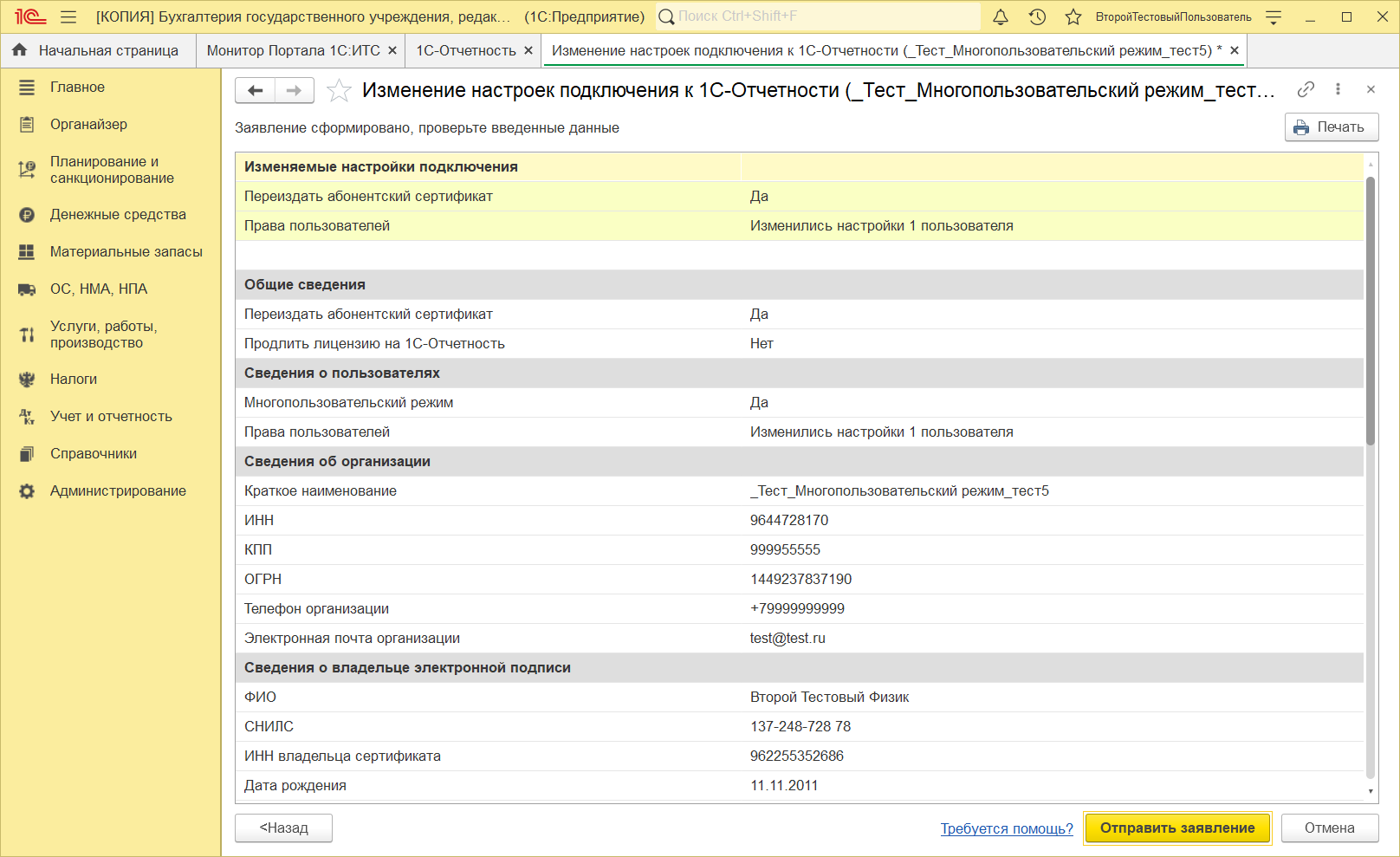The width and height of the screenshot is (1400, 857).
Task: Click the scrollbar down arrow
Action: [1371, 791]
